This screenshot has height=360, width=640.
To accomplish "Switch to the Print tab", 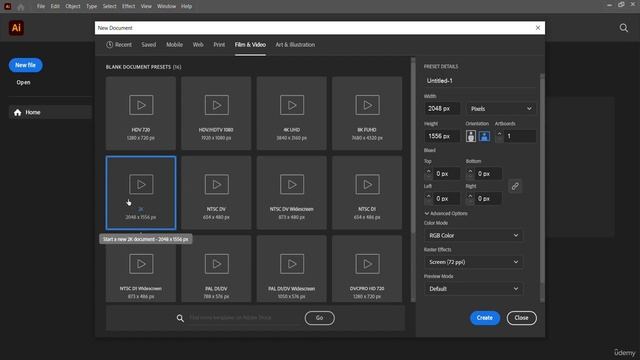I will (219, 45).
